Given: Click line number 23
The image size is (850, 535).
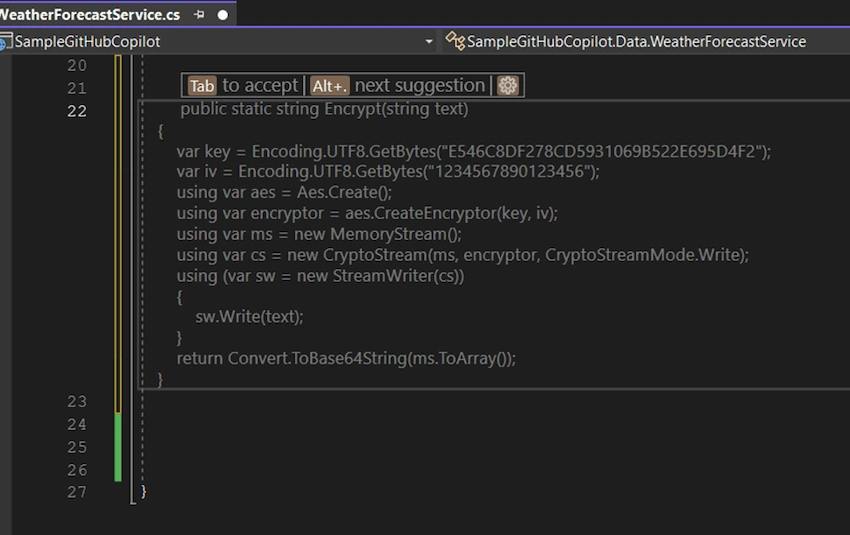Looking at the screenshot, I should tap(77, 402).
